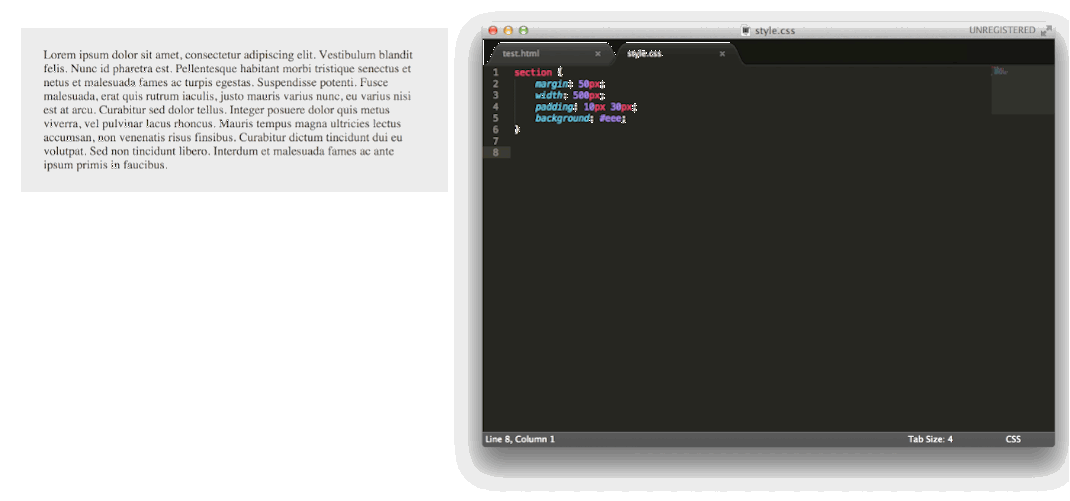The width and height of the screenshot is (1070, 501).
Task: Click the 'section' selector in the code
Action: [x=533, y=72]
